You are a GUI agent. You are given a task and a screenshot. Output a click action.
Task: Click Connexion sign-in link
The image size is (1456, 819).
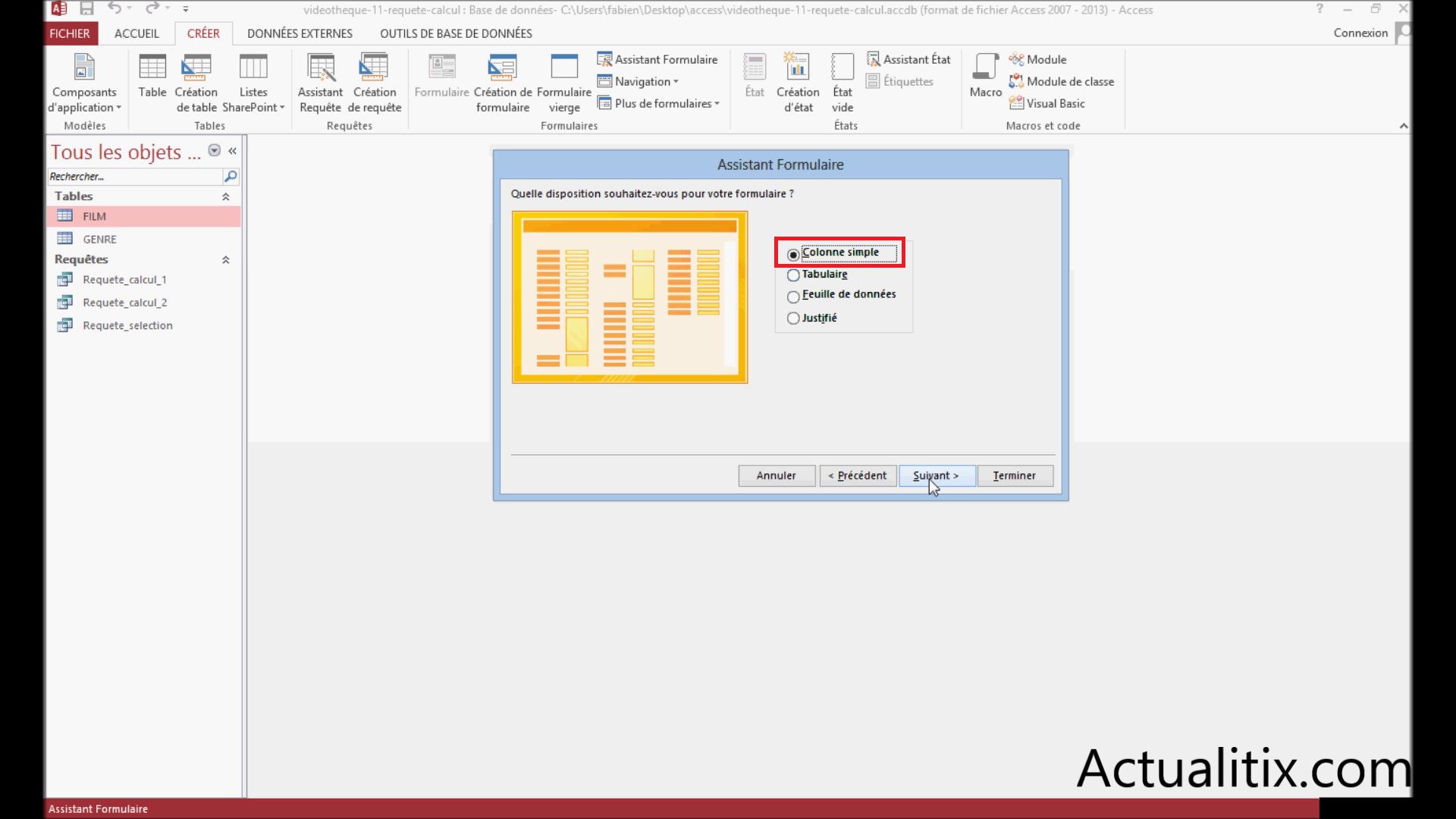pos(1360,33)
